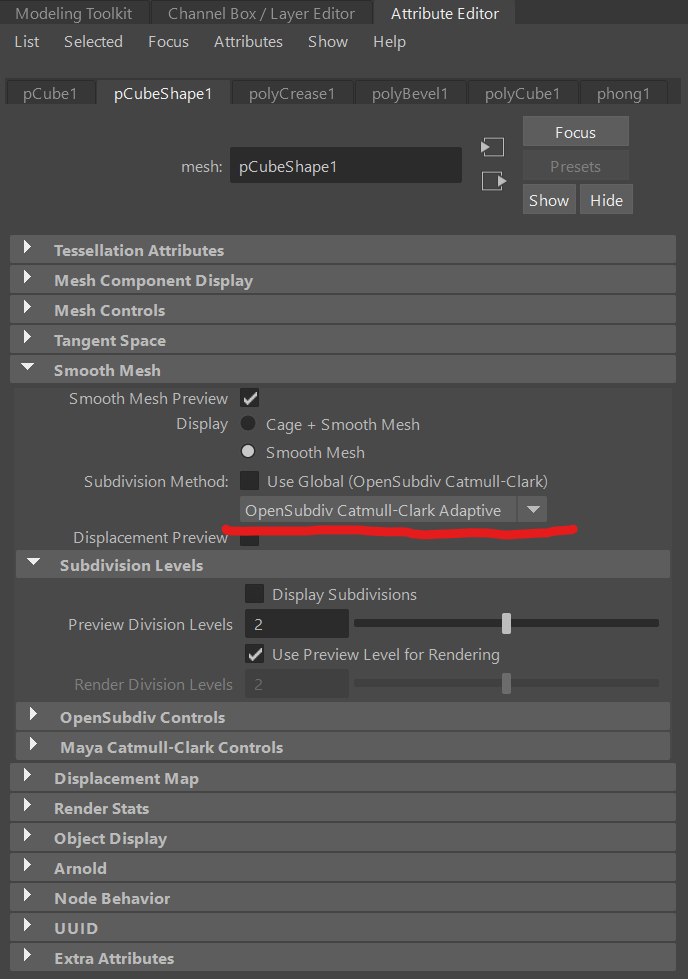The height and width of the screenshot is (979, 688).
Task: Click the Focus button
Action: (x=575, y=132)
